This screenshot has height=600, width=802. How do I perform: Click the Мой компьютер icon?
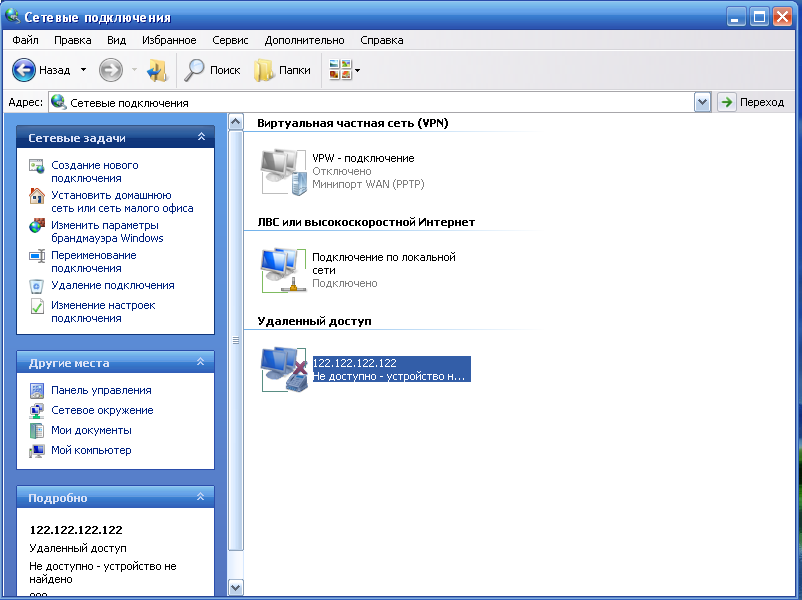37,451
